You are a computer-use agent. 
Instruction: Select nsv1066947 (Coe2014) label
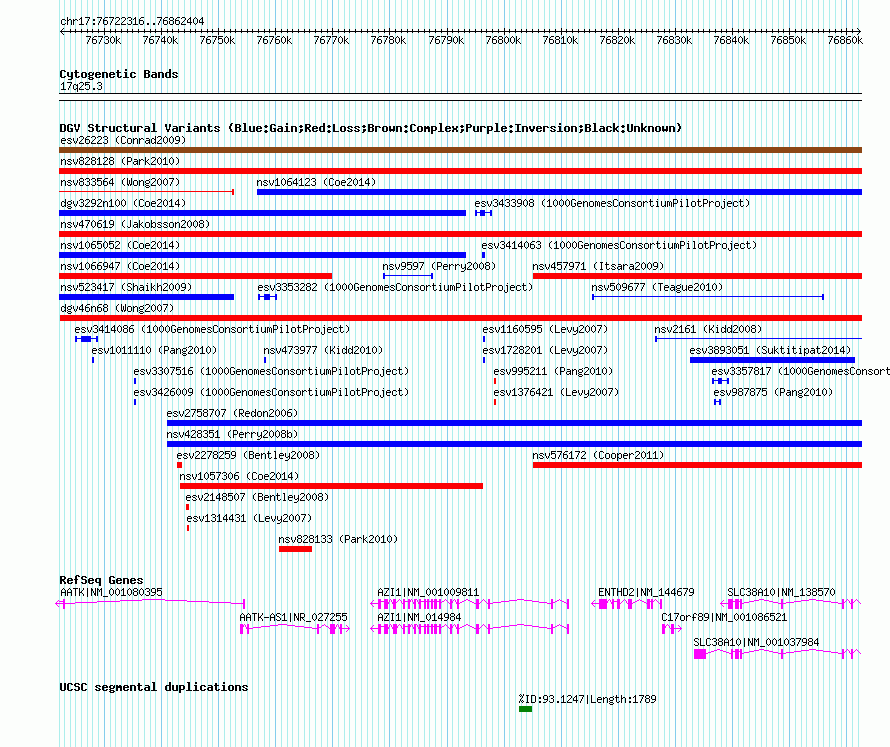point(120,266)
